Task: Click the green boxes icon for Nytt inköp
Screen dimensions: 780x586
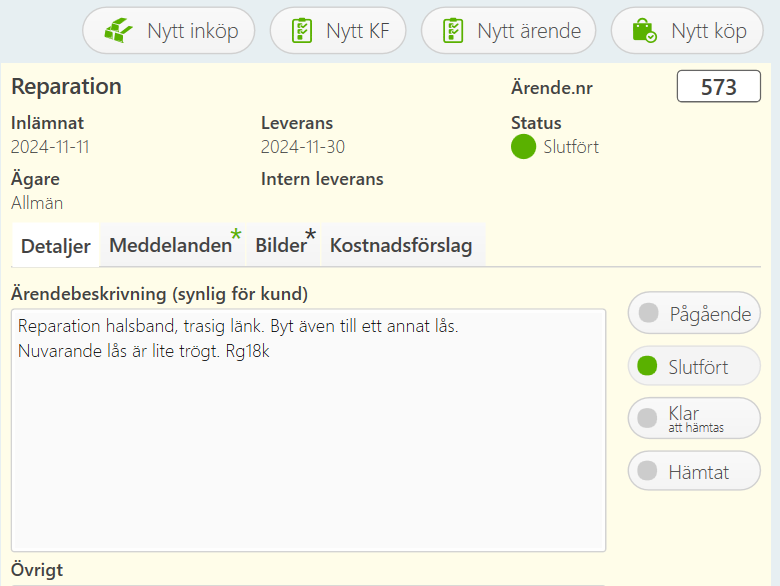Action: tap(118, 30)
